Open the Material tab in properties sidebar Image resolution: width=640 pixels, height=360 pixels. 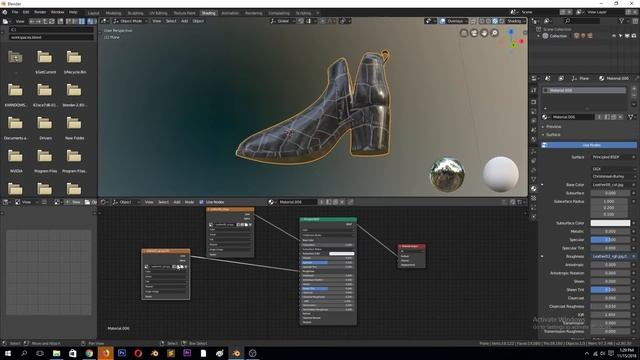click(533, 189)
